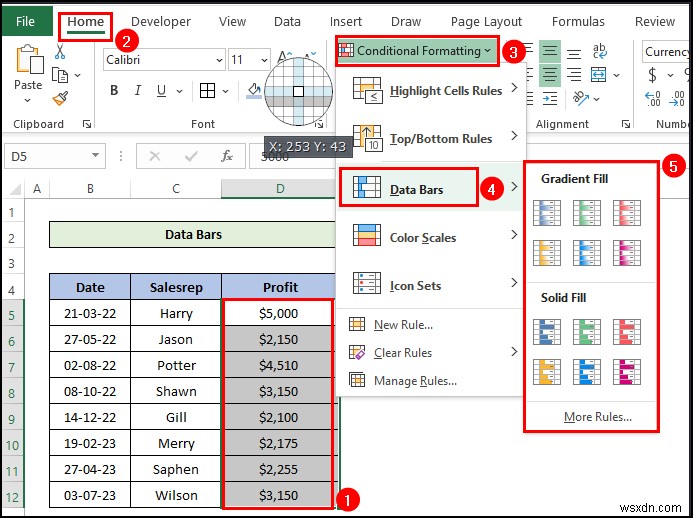Open Icon Sets submenu
Image resolution: width=693 pixels, height=518 pixels.
click(x=431, y=286)
